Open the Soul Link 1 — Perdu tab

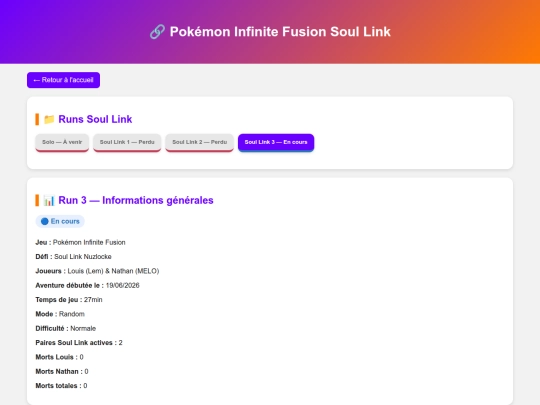[127, 142]
